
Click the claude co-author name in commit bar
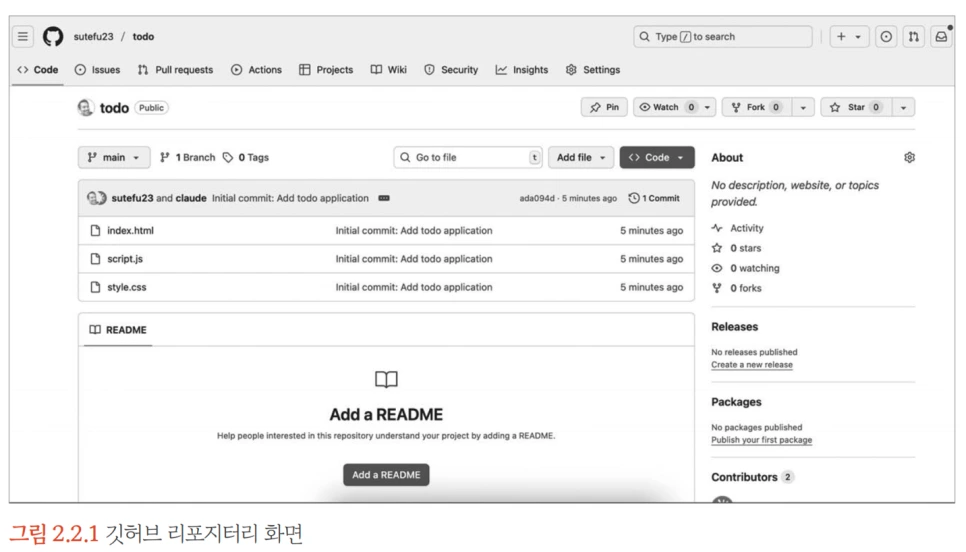pyautogui.click(x=191, y=198)
